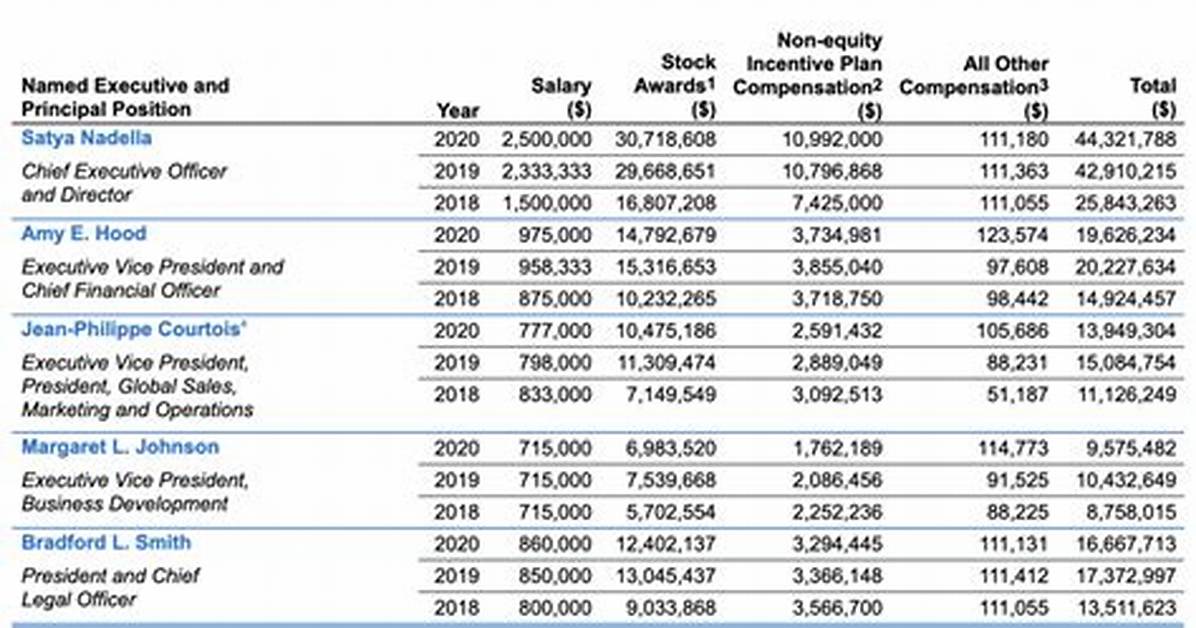Click stock awards value 12,402,137
1196x628 pixels.
tap(666, 544)
